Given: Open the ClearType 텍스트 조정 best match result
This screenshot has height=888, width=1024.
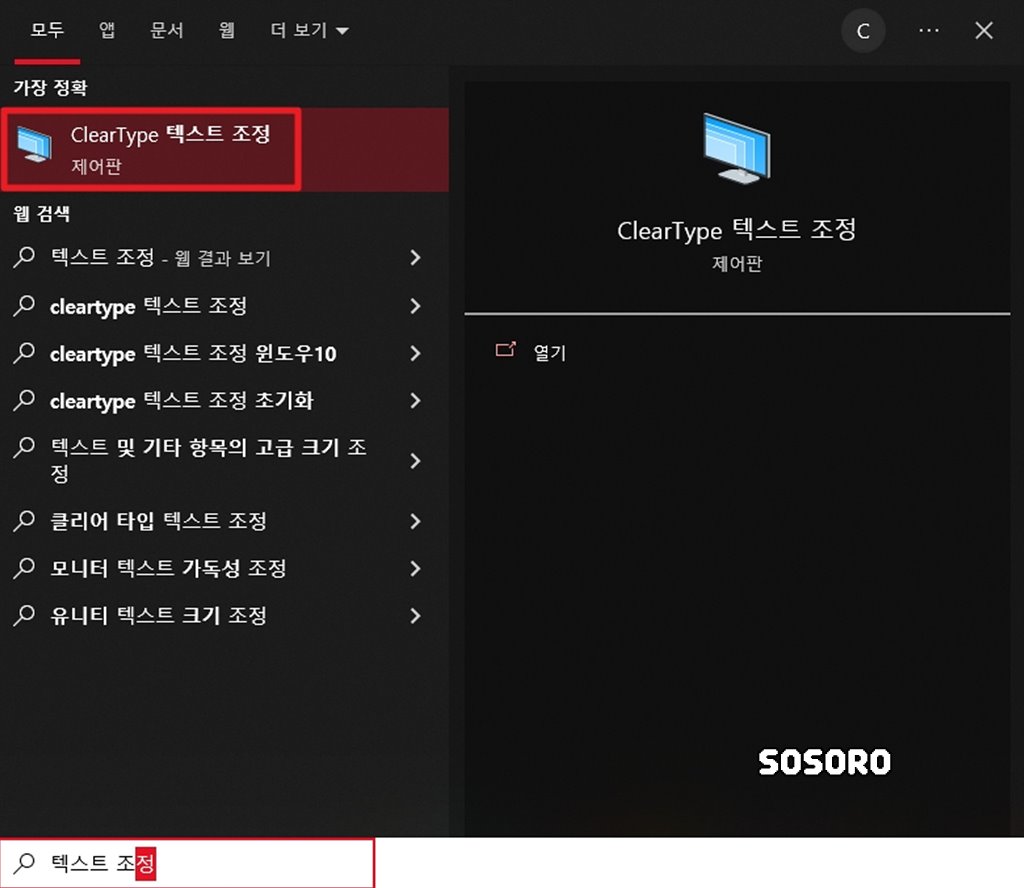Looking at the screenshot, I should pyautogui.click(x=225, y=150).
